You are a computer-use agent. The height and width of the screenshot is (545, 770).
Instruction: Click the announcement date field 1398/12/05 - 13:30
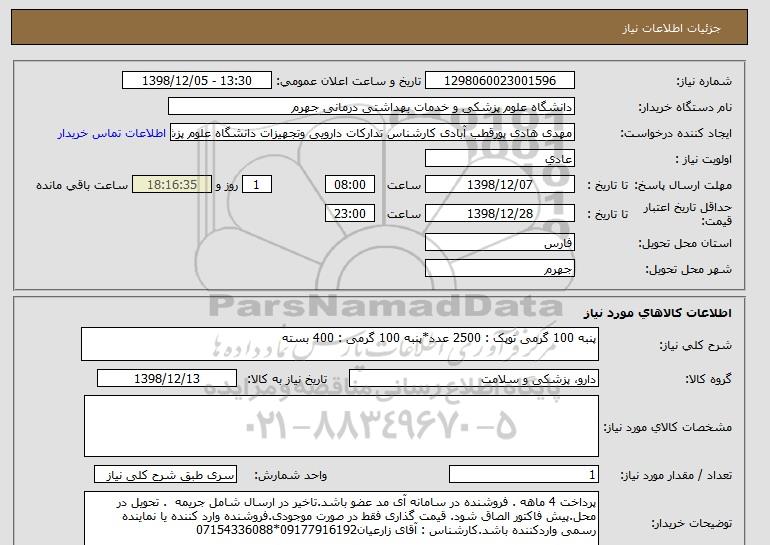tap(197, 81)
